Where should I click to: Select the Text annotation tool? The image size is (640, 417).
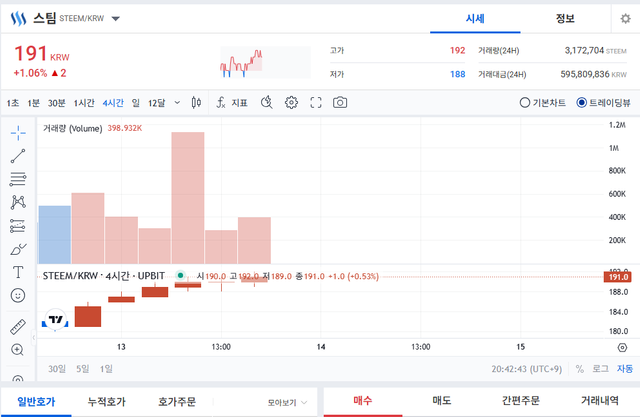point(18,272)
